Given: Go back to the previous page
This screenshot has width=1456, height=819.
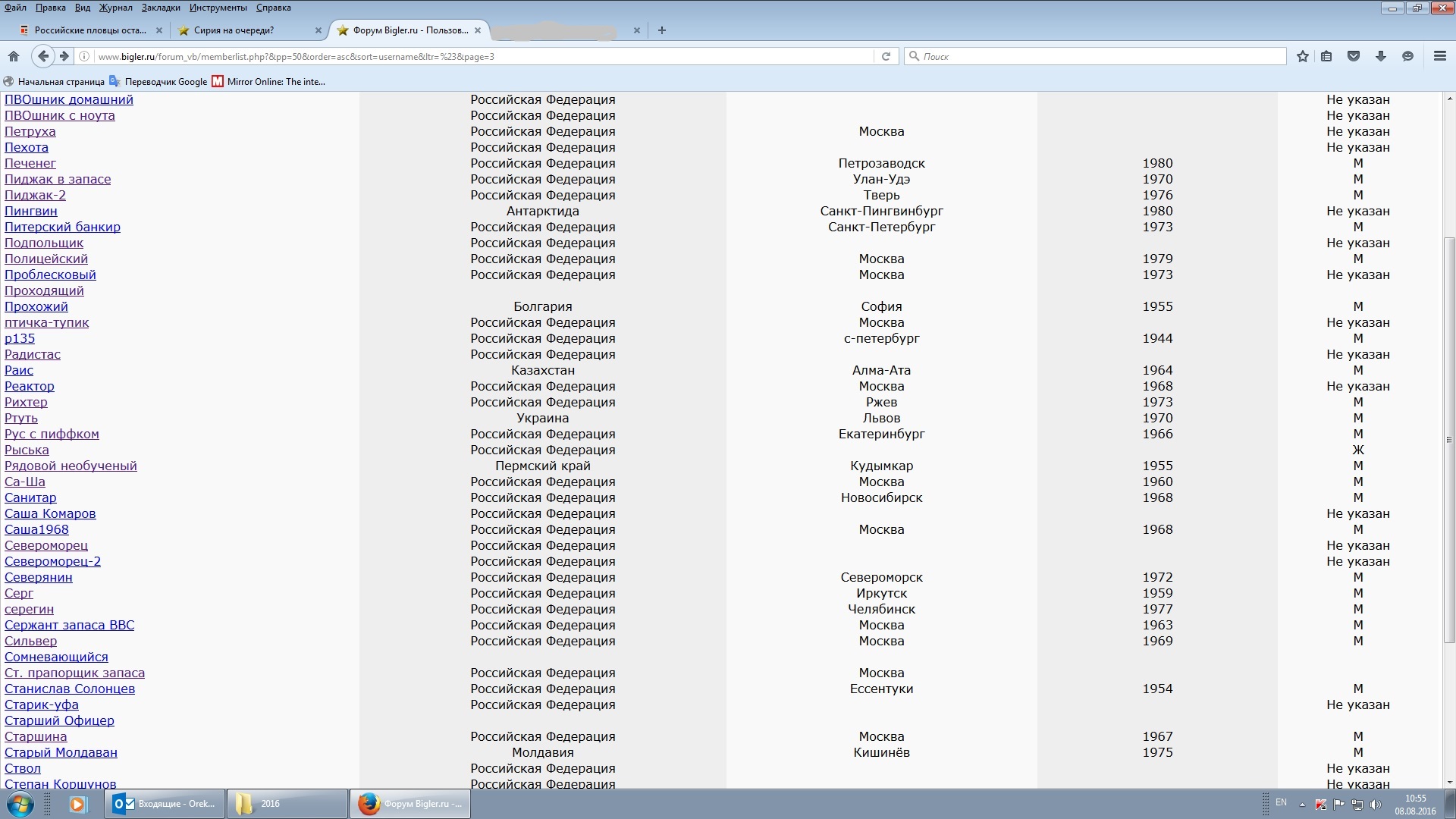Looking at the screenshot, I should coord(42,56).
